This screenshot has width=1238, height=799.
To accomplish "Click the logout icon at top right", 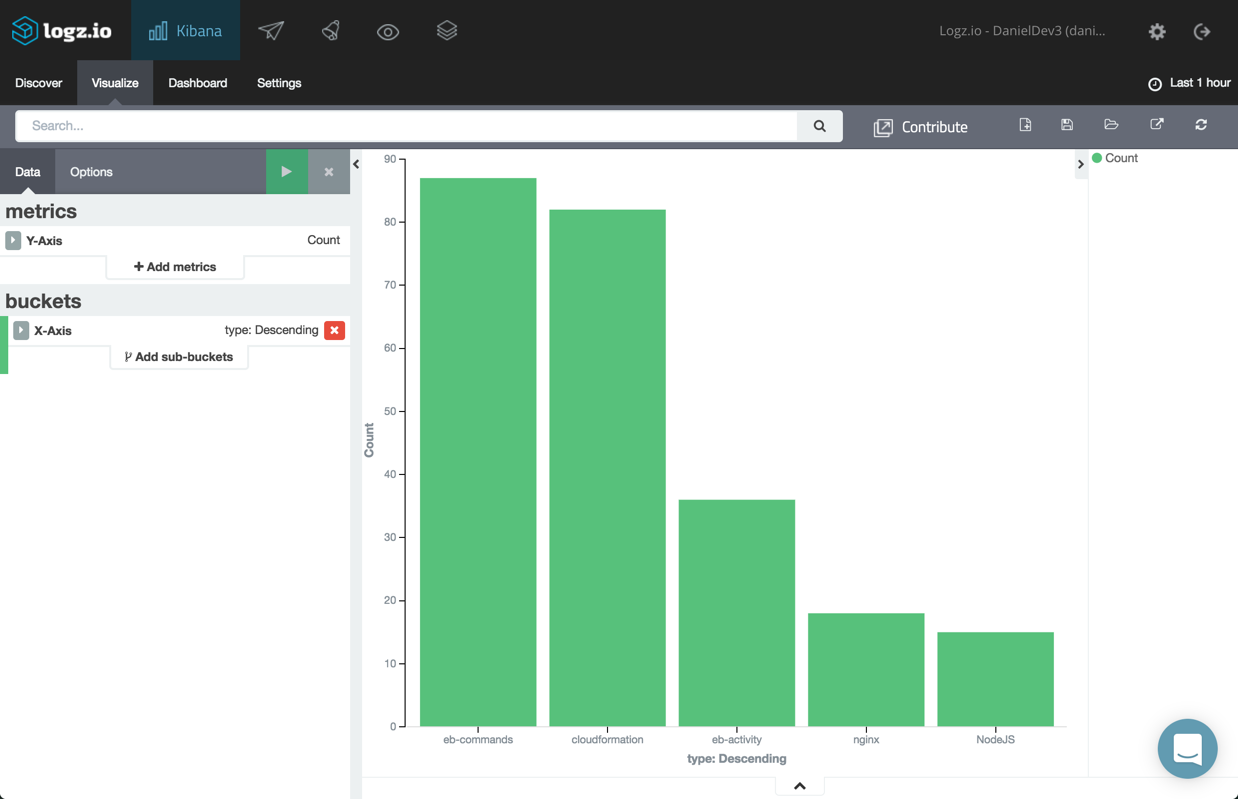I will pos(1202,32).
